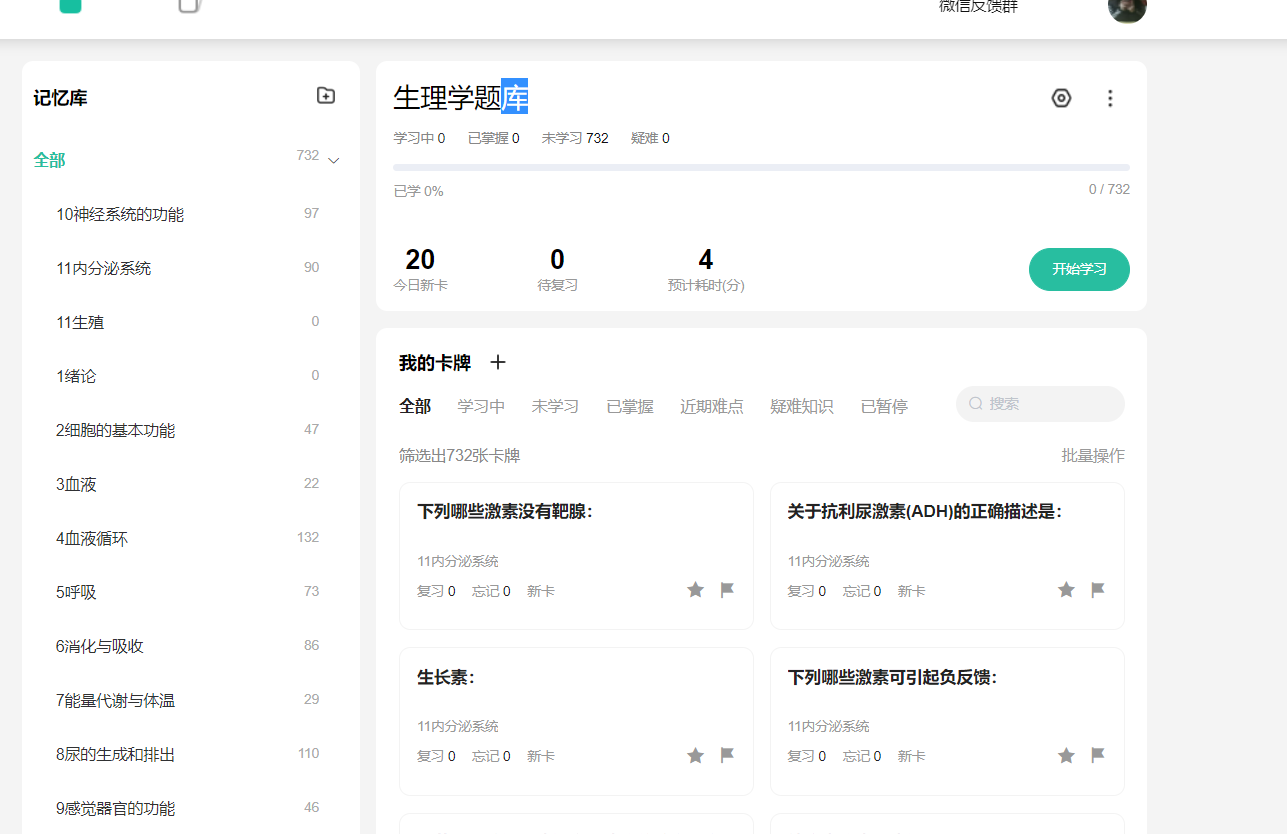The height and width of the screenshot is (834, 1287).
Task: Flag the card 关于抗利尿激素(ADH)的正确描述是
Action: pyautogui.click(x=1098, y=590)
